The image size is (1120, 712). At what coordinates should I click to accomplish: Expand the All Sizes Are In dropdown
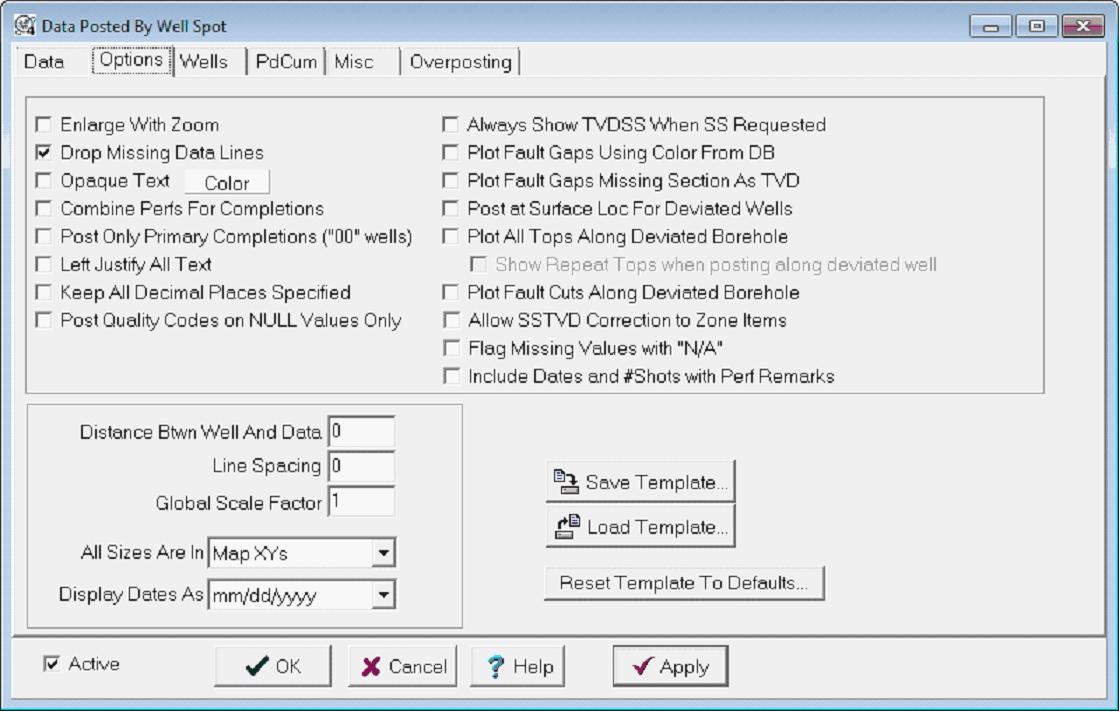pyautogui.click(x=383, y=552)
